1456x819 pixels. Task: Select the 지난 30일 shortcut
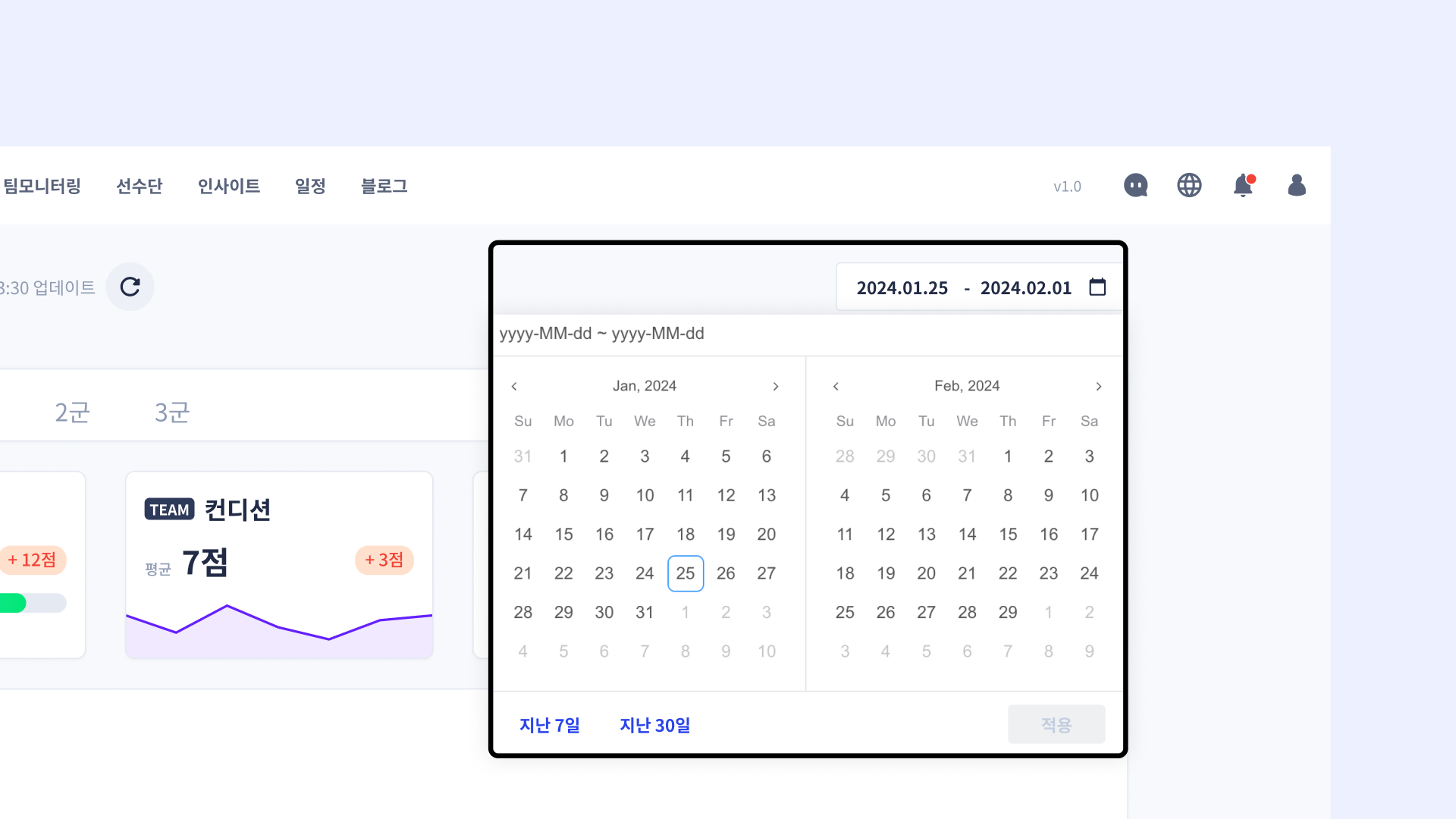pyautogui.click(x=654, y=726)
